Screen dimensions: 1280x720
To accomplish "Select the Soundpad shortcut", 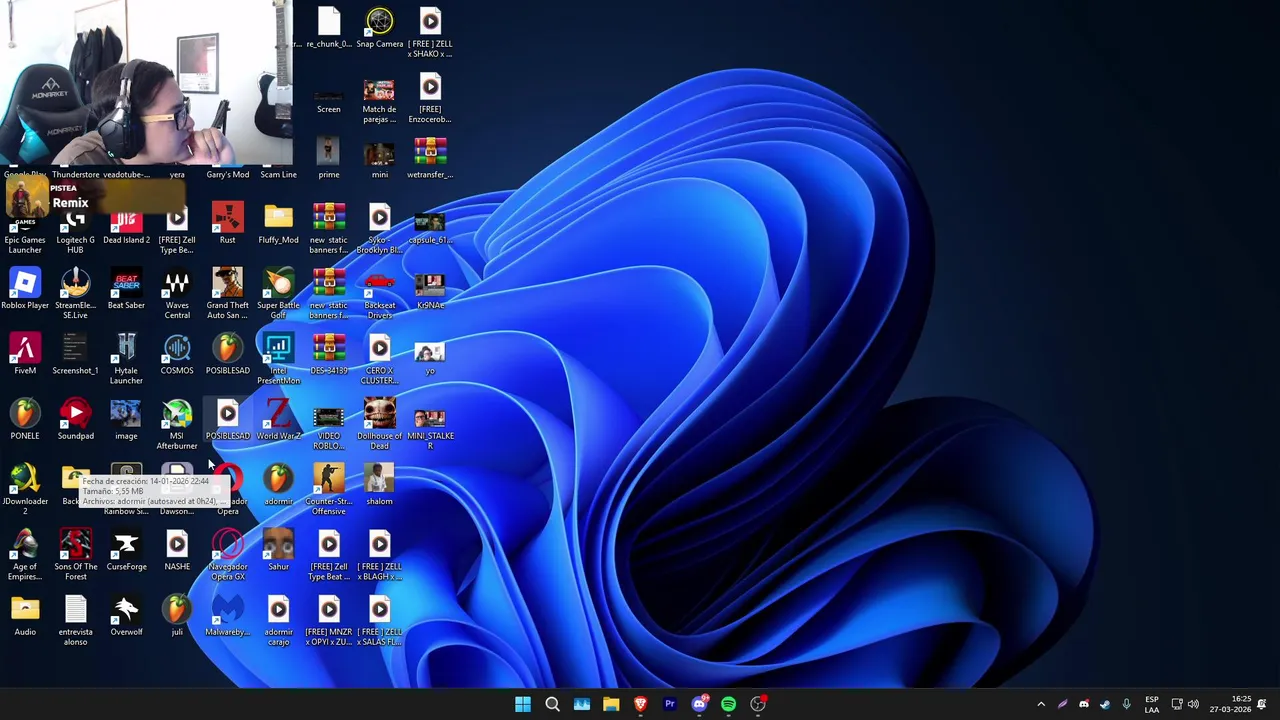I will pos(75,420).
